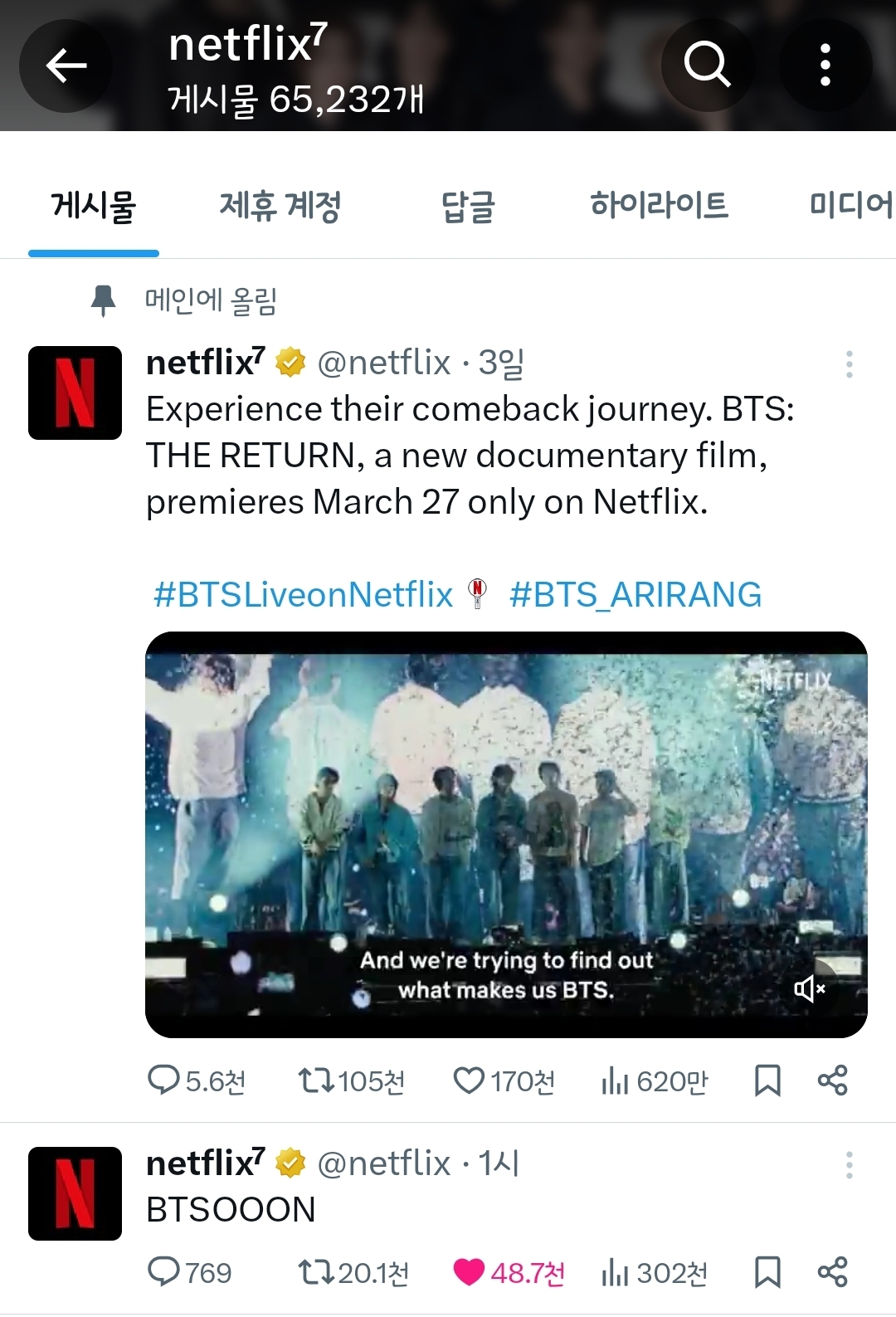The height and width of the screenshot is (1317, 896).
Task: Open search on the netflix profile
Action: click(x=707, y=66)
